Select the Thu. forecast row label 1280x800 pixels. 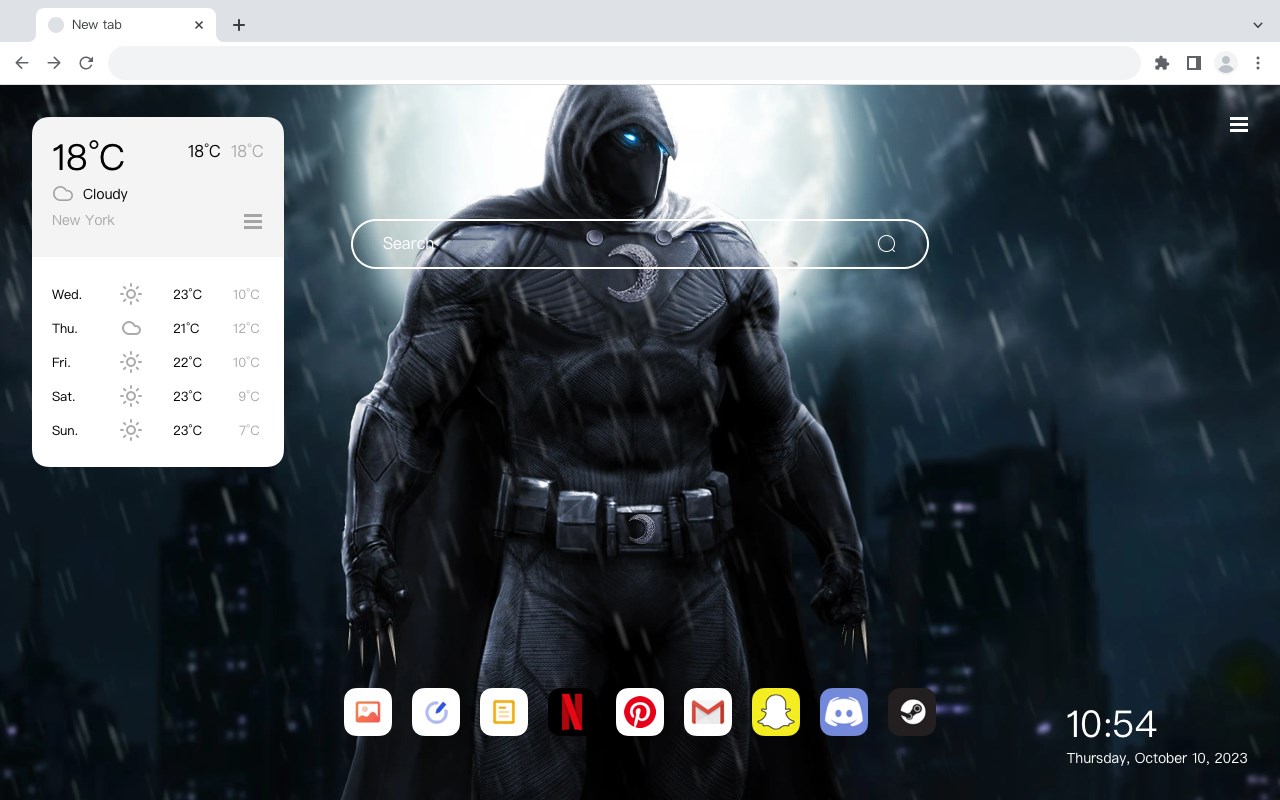tap(65, 328)
